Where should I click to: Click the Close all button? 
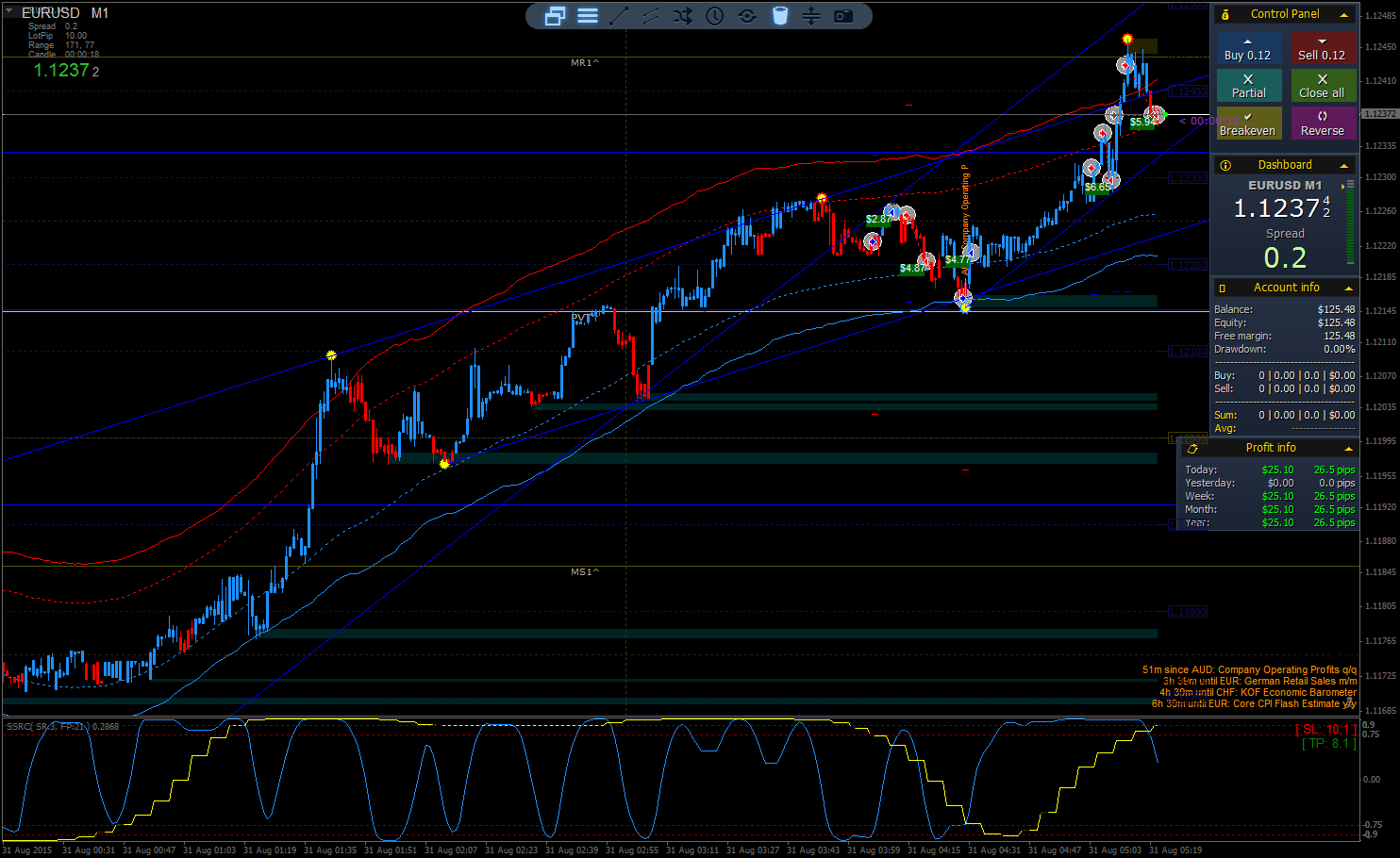coord(1323,86)
